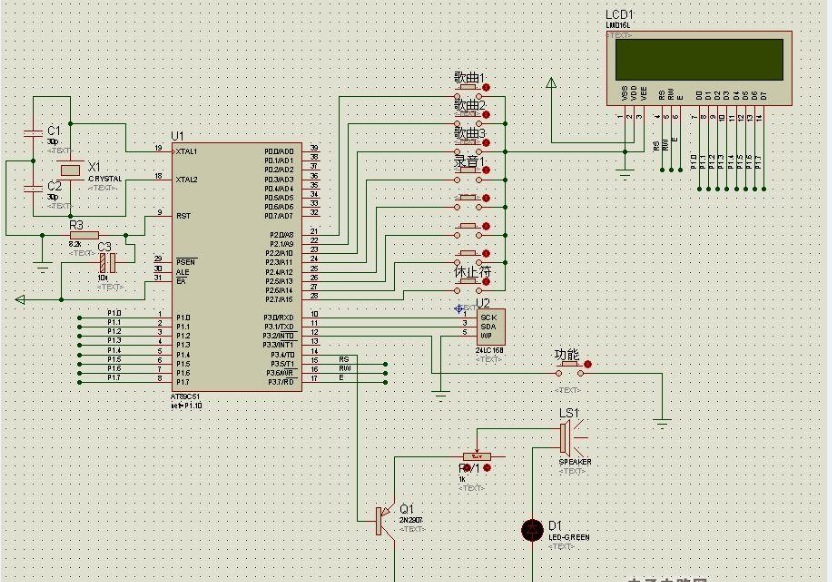Click the P3.4/T0 pin label
The image size is (832, 582).
(x=282, y=355)
